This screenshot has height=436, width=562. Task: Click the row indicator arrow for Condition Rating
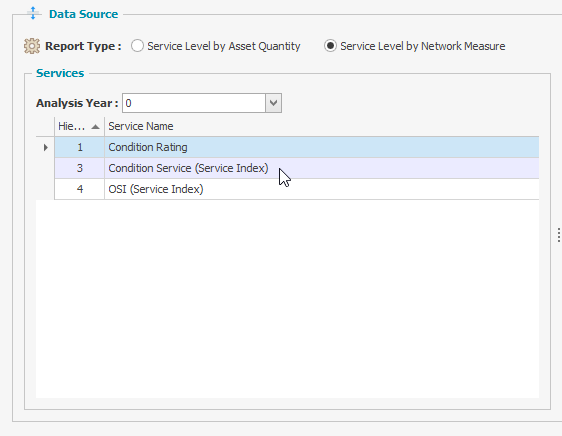tap(46, 147)
